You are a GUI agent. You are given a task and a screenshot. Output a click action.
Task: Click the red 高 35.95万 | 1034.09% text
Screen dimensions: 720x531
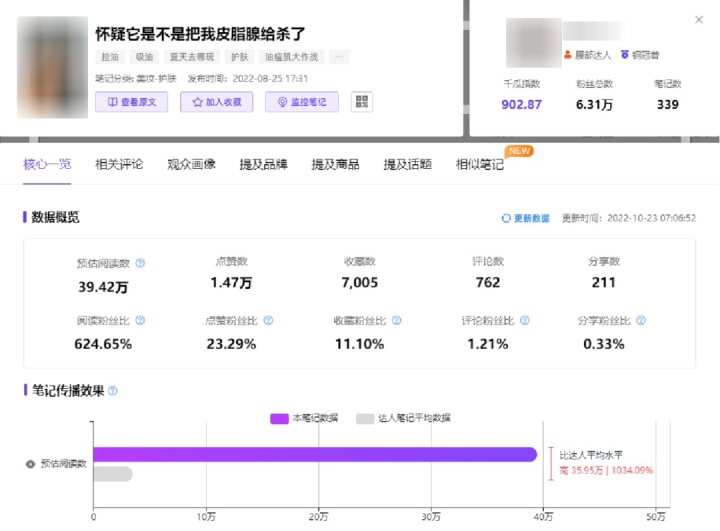coord(606,470)
